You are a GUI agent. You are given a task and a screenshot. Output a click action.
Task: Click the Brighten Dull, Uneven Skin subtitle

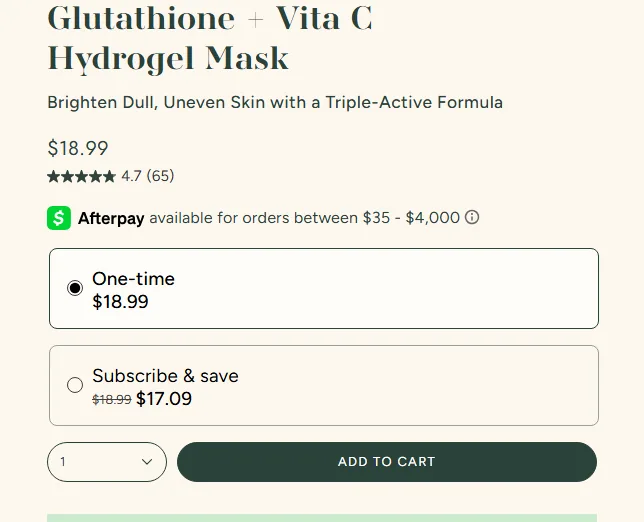(x=275, y=102)
